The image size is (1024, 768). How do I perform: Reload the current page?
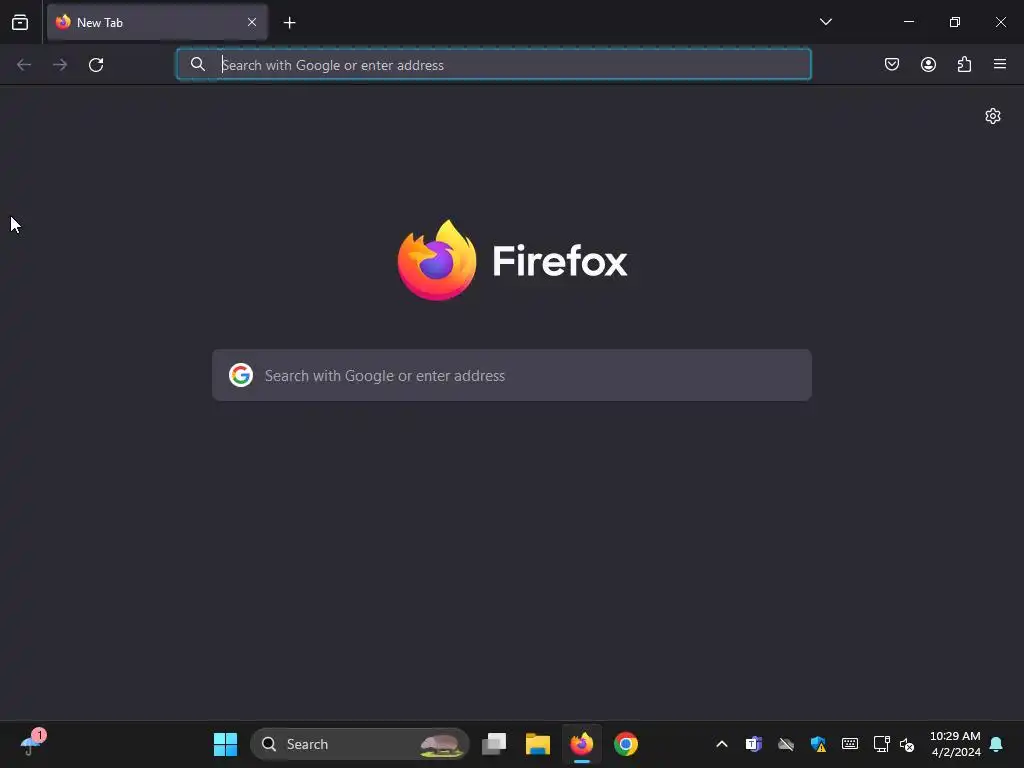coord(96,65)
